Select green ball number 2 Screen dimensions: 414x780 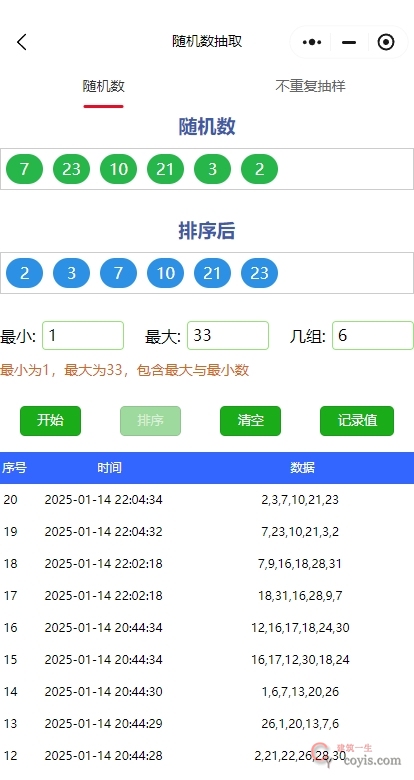(x=259, y=169)
